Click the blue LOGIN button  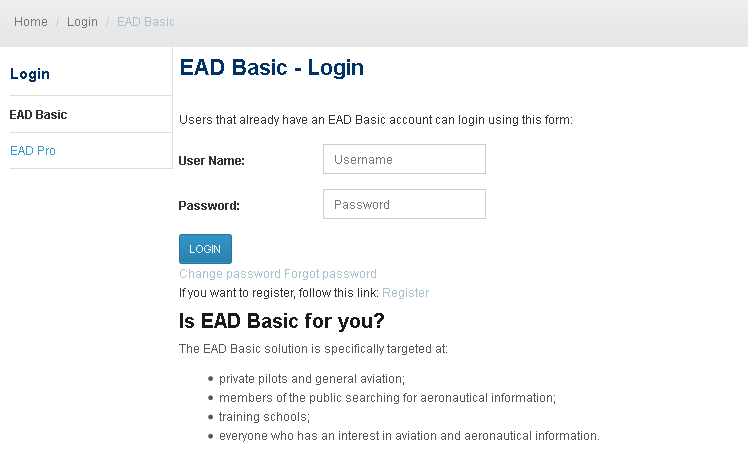tap(205, 249)
